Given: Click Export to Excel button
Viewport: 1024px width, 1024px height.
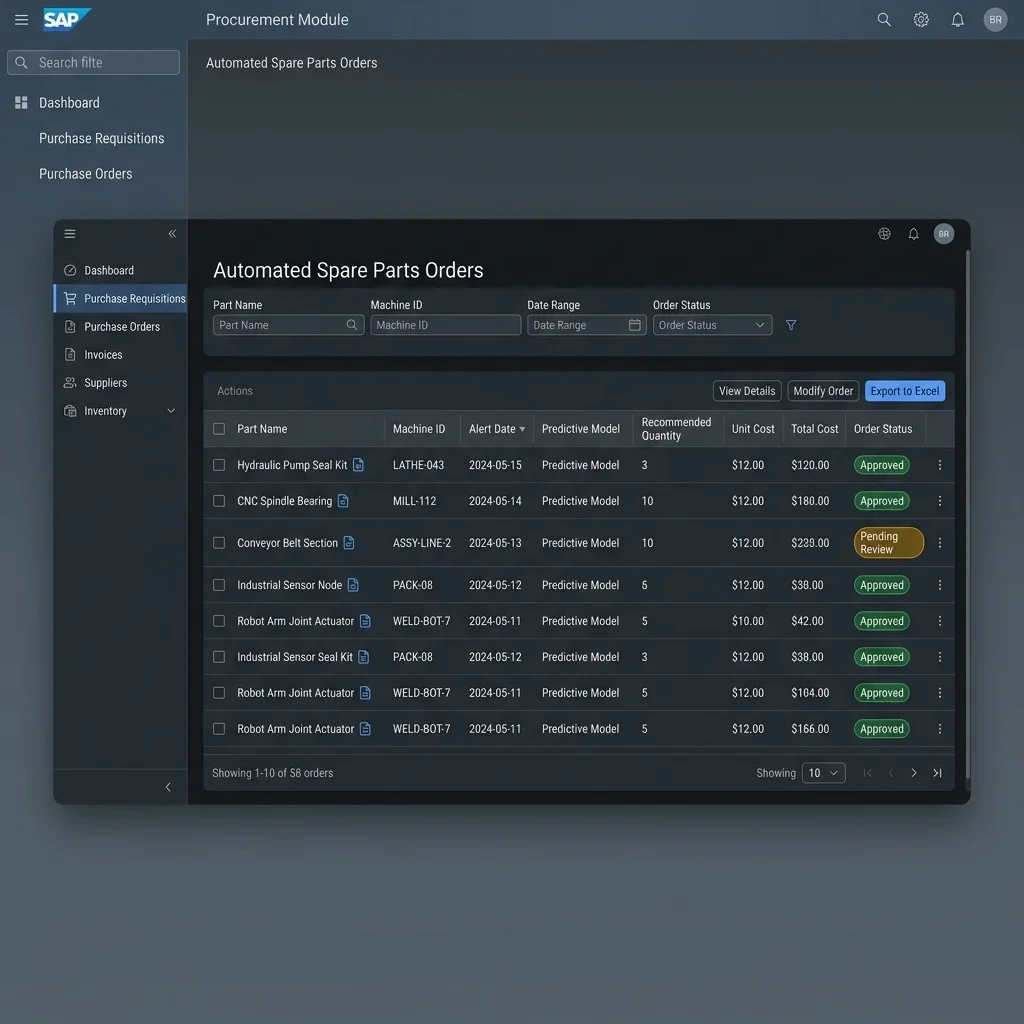Looking at the screenshot, I should tap(904, 391).
